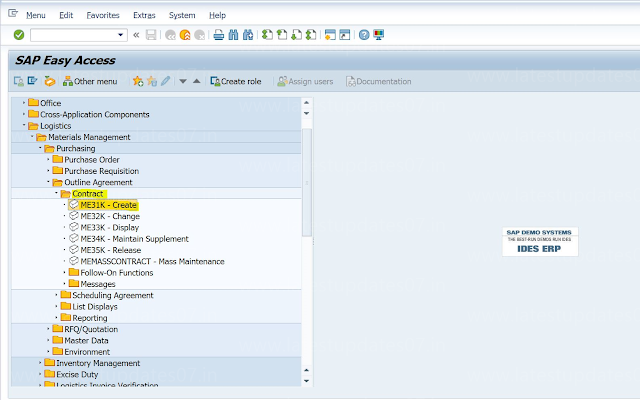
Task: Open the System menu
Action: [x=182, y=16]
